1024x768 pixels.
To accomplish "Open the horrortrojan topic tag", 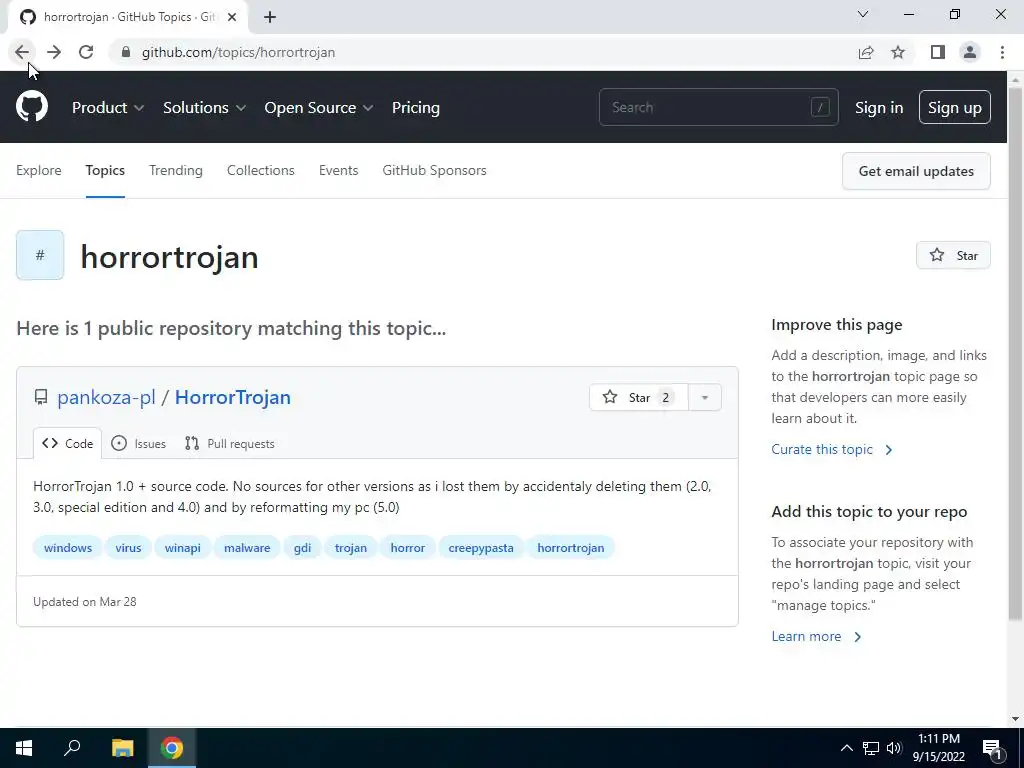I will pos(571,548).
